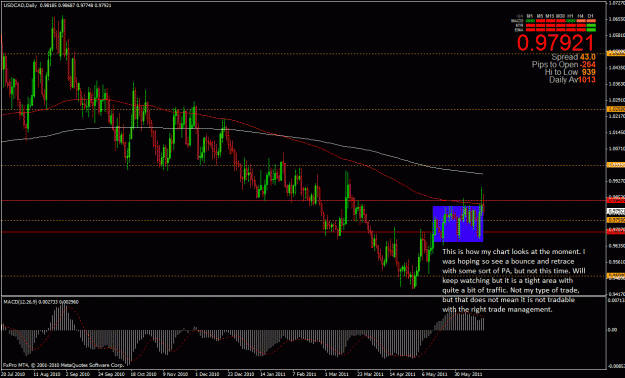
Task: Click the 6 May 2011 date label
Action: point(434,374)
